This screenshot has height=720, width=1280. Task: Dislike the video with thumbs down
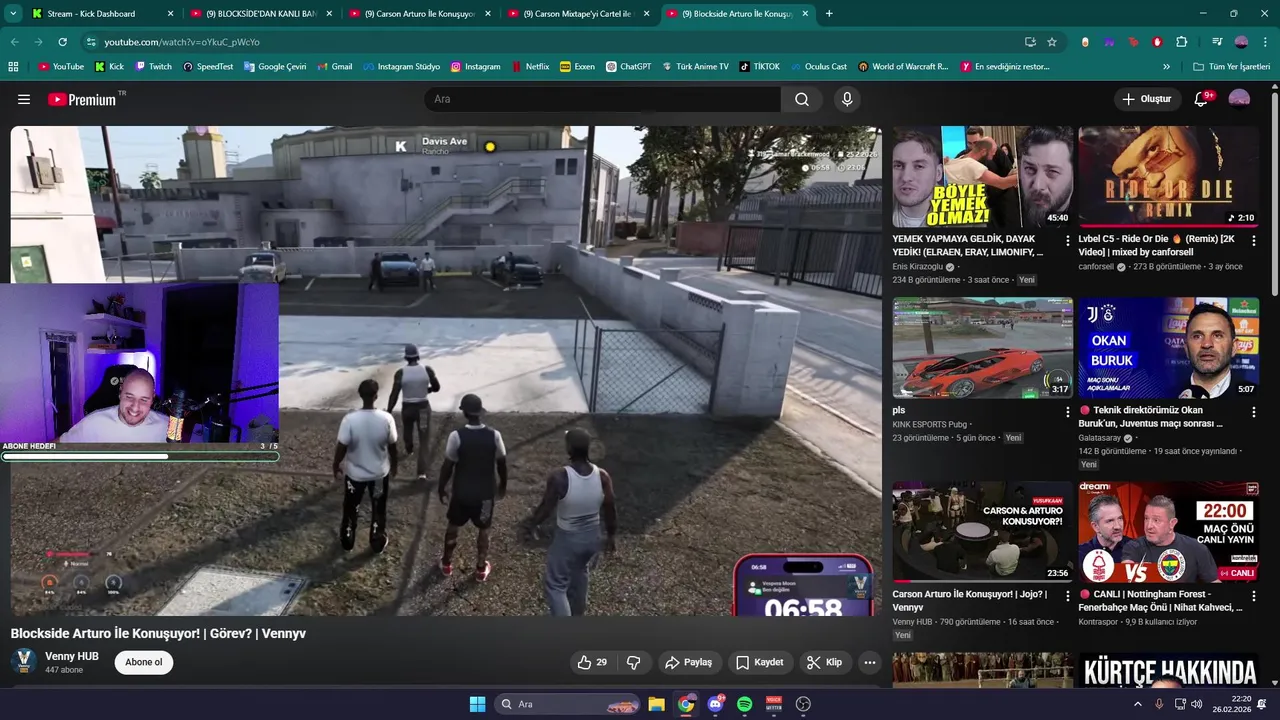click(x=633, y=662)
